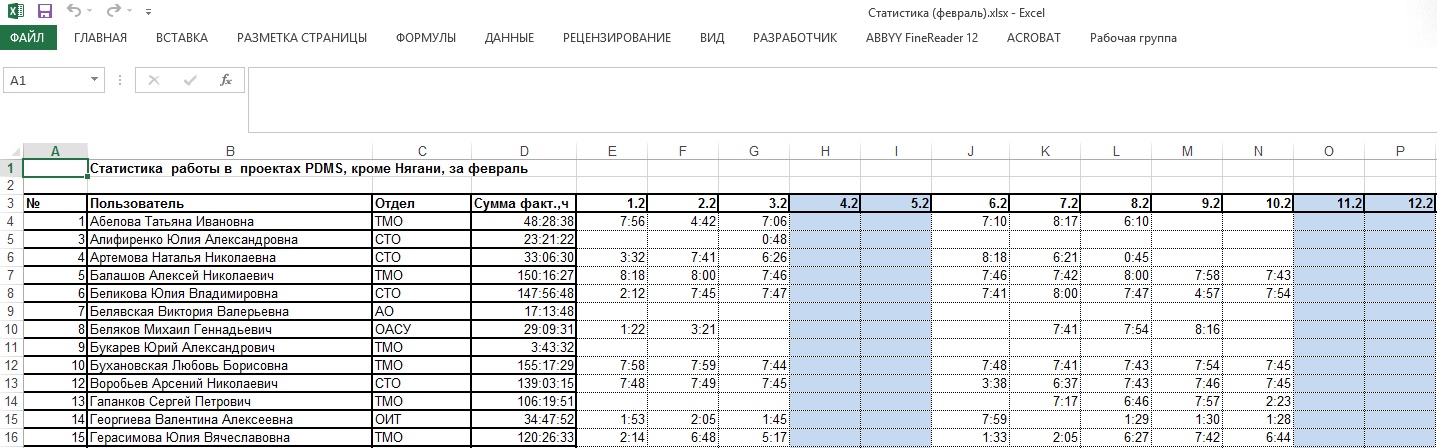
Task: Click the confirm entry checkmark in formula bar
Action: (x=190, y=80)
